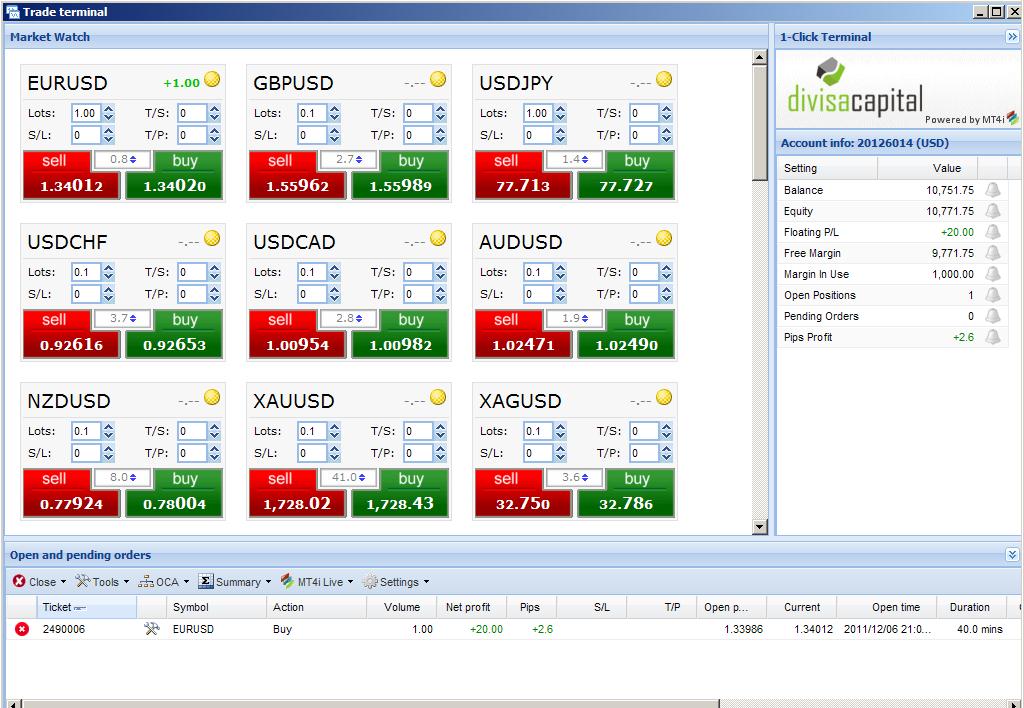Click the tools wrench icon on order 2490006
1024x708 pixels.
pyautogui.click(x=152, y=629)
